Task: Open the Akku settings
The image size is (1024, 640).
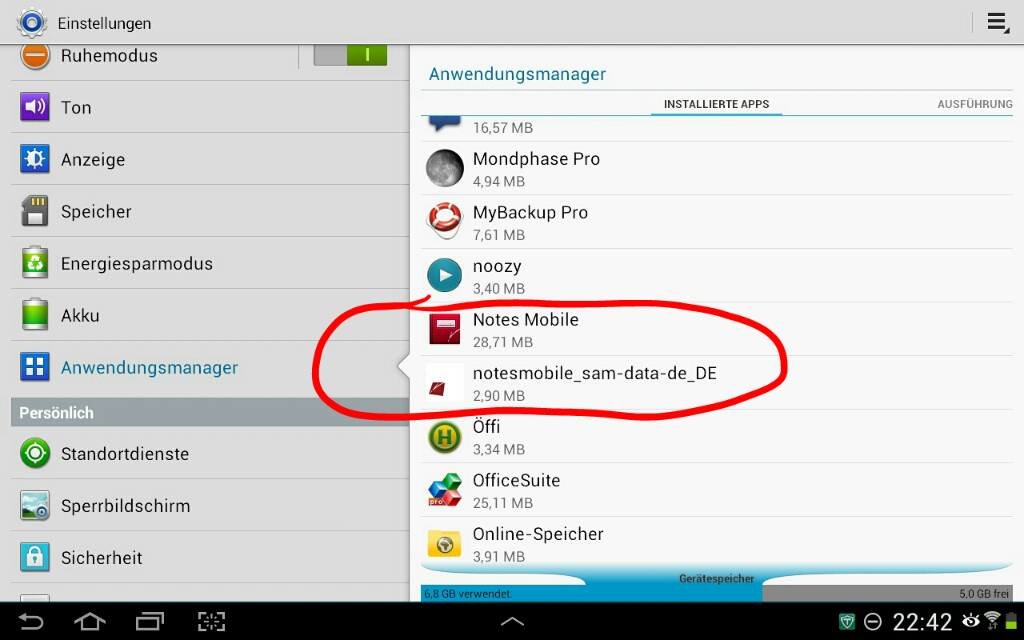Action: [x=210, y=315]
